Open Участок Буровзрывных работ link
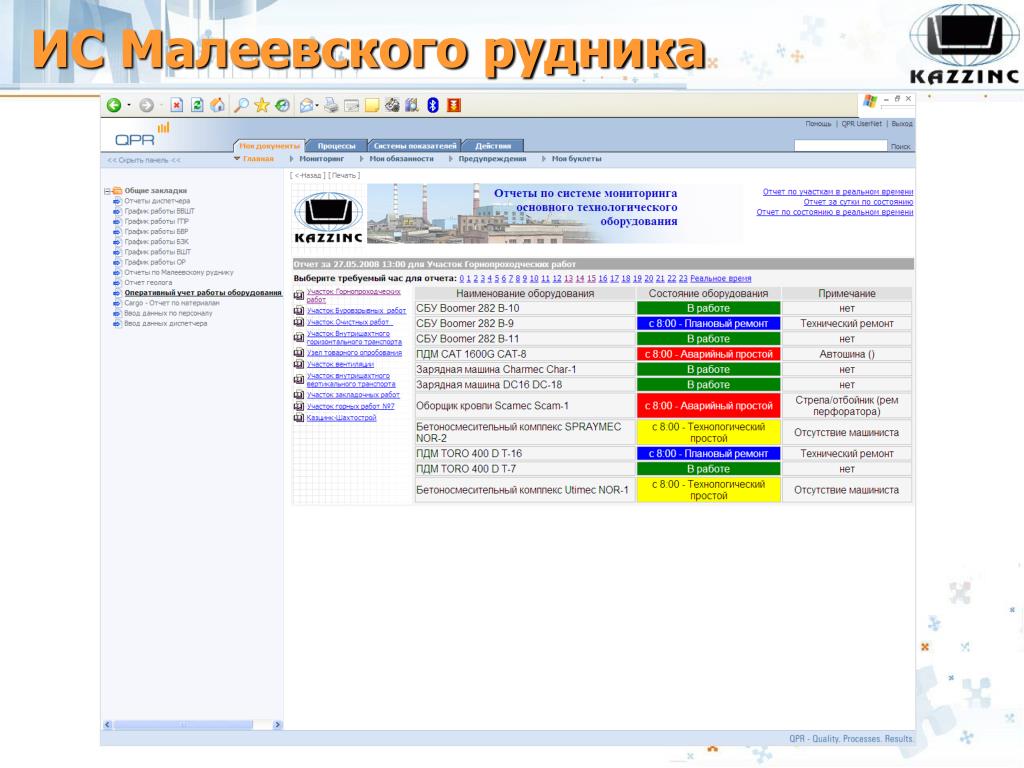1024x768 pixels. 357,311
